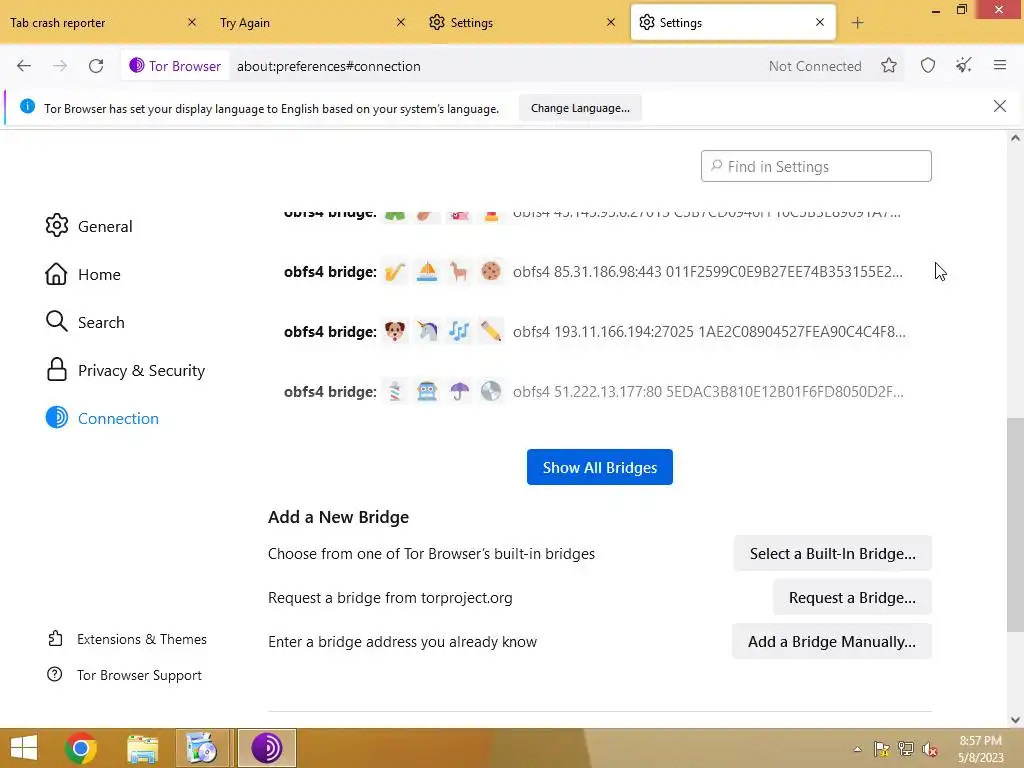1024x768 pixels.
Task: Click the Tor Browser identity icon
Action: 175,66
